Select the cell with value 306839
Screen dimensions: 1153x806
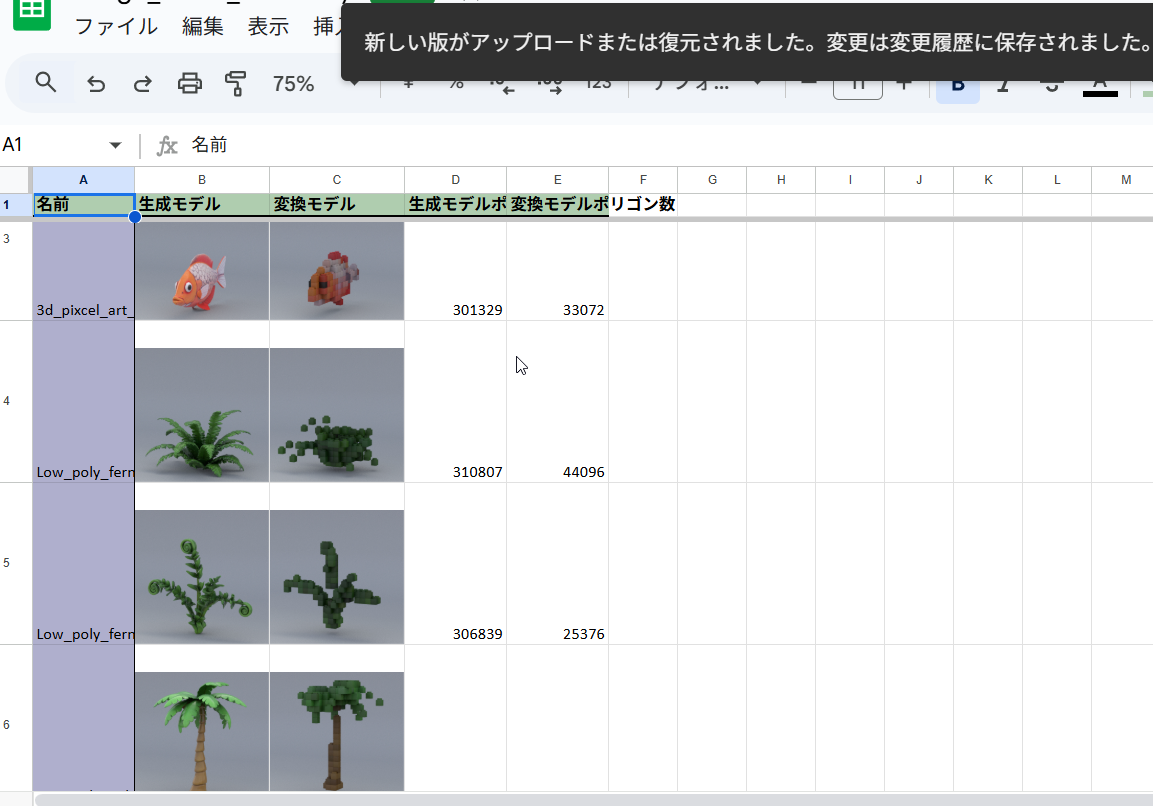pyautogui.click(x=455, y=563)
